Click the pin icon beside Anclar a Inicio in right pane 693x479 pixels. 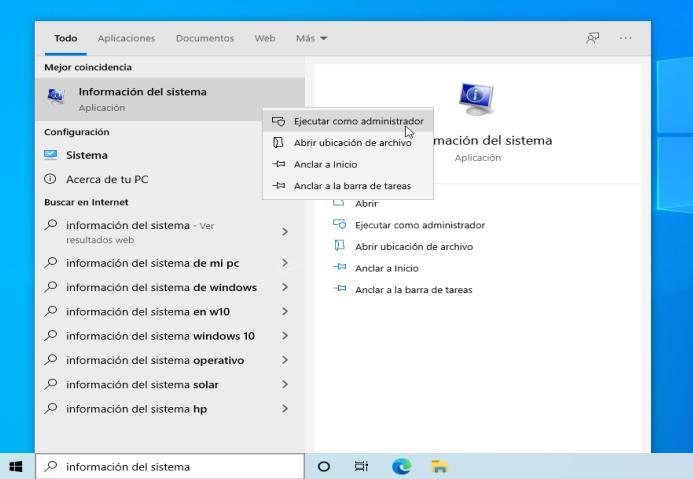point(339,267)
